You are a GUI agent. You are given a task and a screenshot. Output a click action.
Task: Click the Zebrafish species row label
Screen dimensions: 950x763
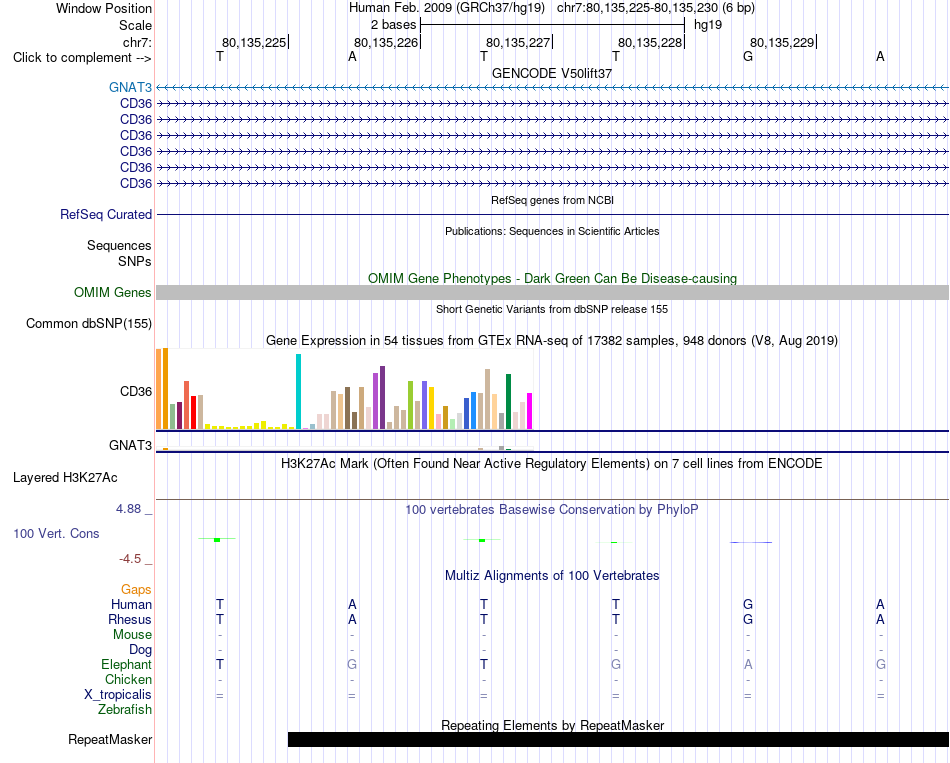pos(125,709)
